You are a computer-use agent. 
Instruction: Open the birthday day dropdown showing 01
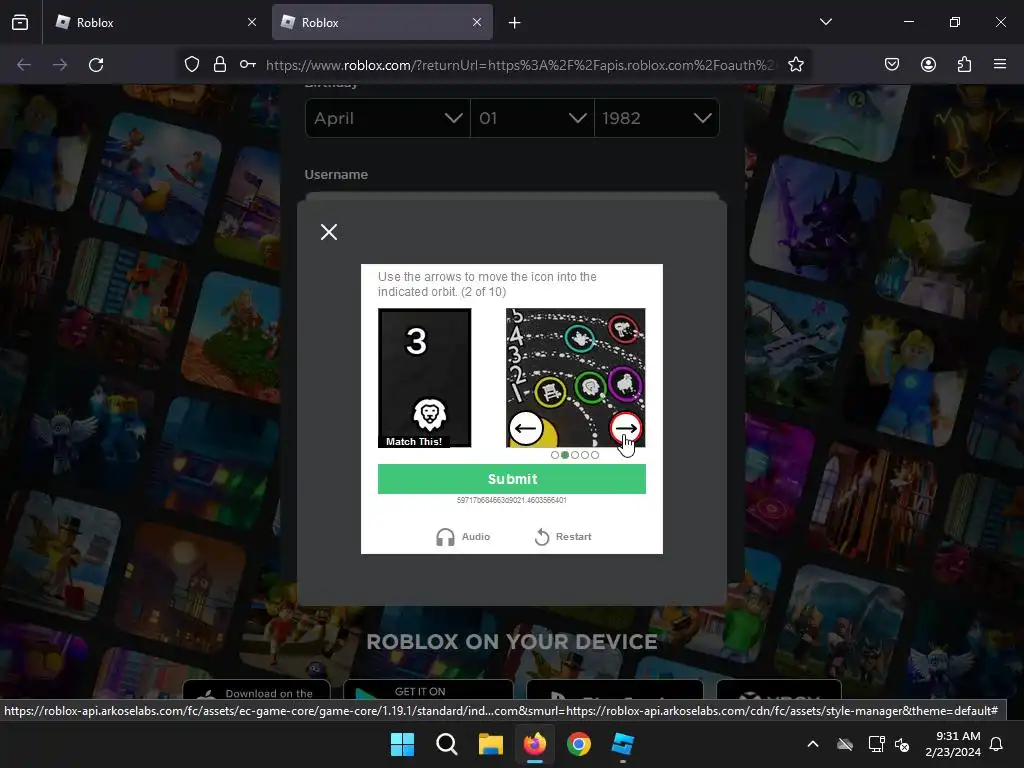coord(532,118)
